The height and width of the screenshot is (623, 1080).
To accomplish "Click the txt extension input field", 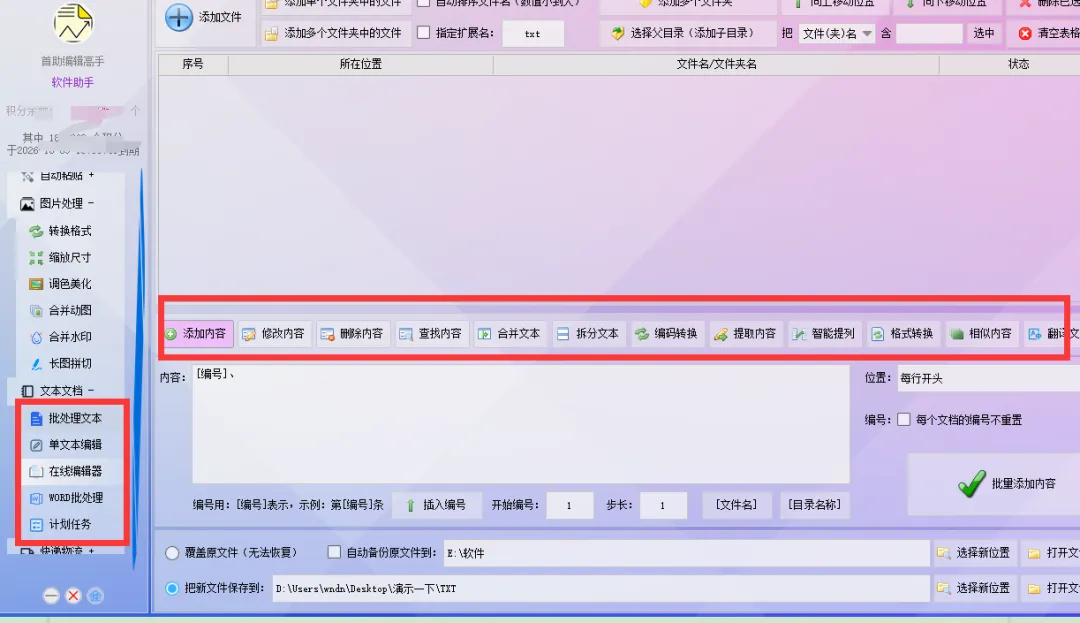I will [x=532, y=34].
